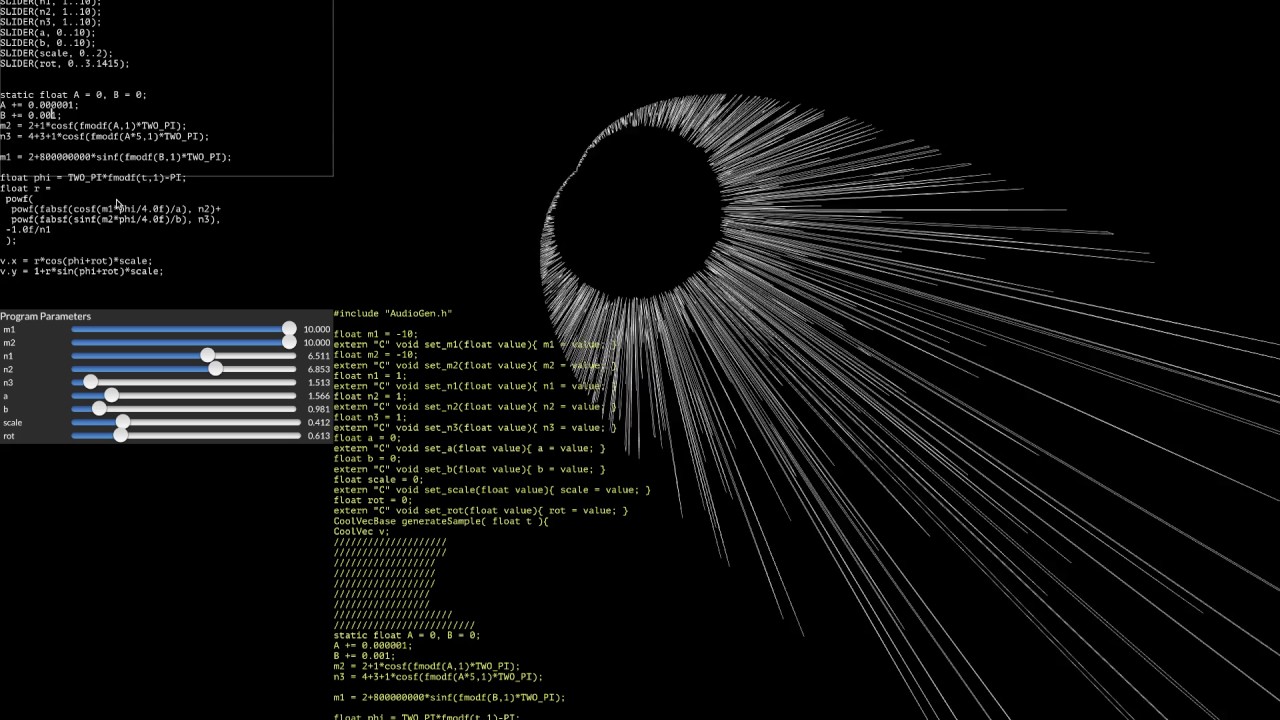1280x720 pixels.
Task: Click the scale slider handle
Action: (x=122, y=422)
